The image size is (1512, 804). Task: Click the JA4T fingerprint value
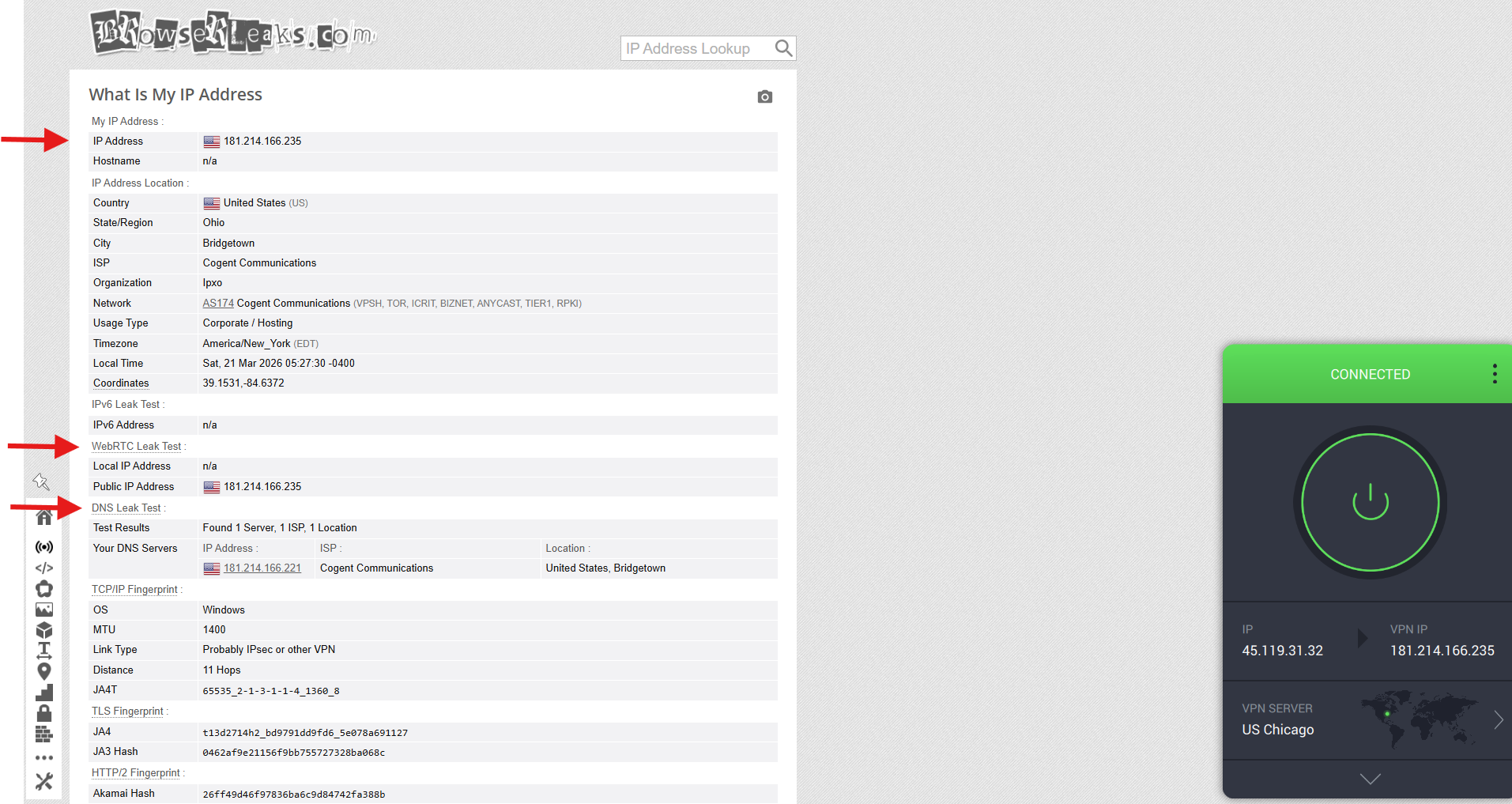point(271,691)
